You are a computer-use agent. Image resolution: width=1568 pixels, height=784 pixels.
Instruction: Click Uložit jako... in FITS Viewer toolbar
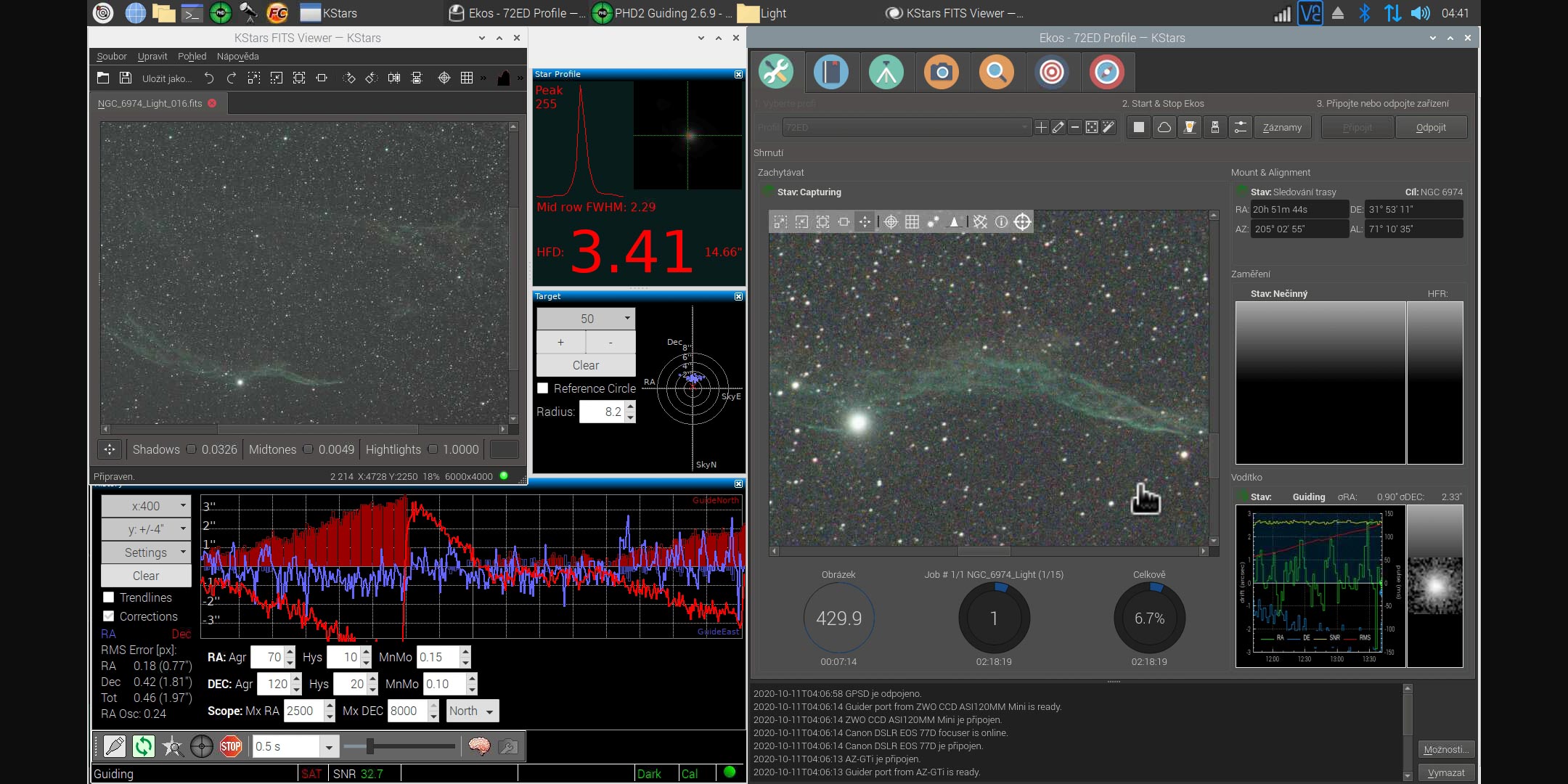pyautogui.click(x=167, y=78)
